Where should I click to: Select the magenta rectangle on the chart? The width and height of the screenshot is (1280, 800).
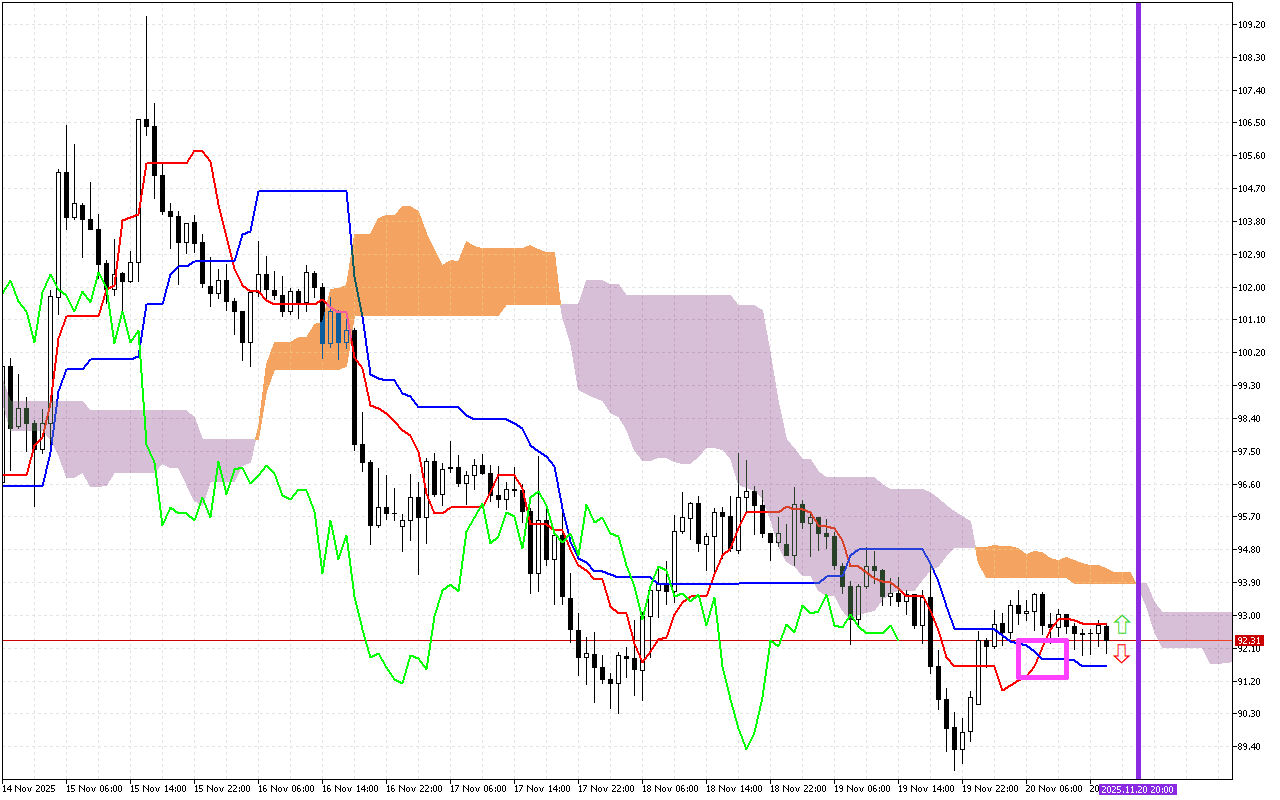[1042, 659]
